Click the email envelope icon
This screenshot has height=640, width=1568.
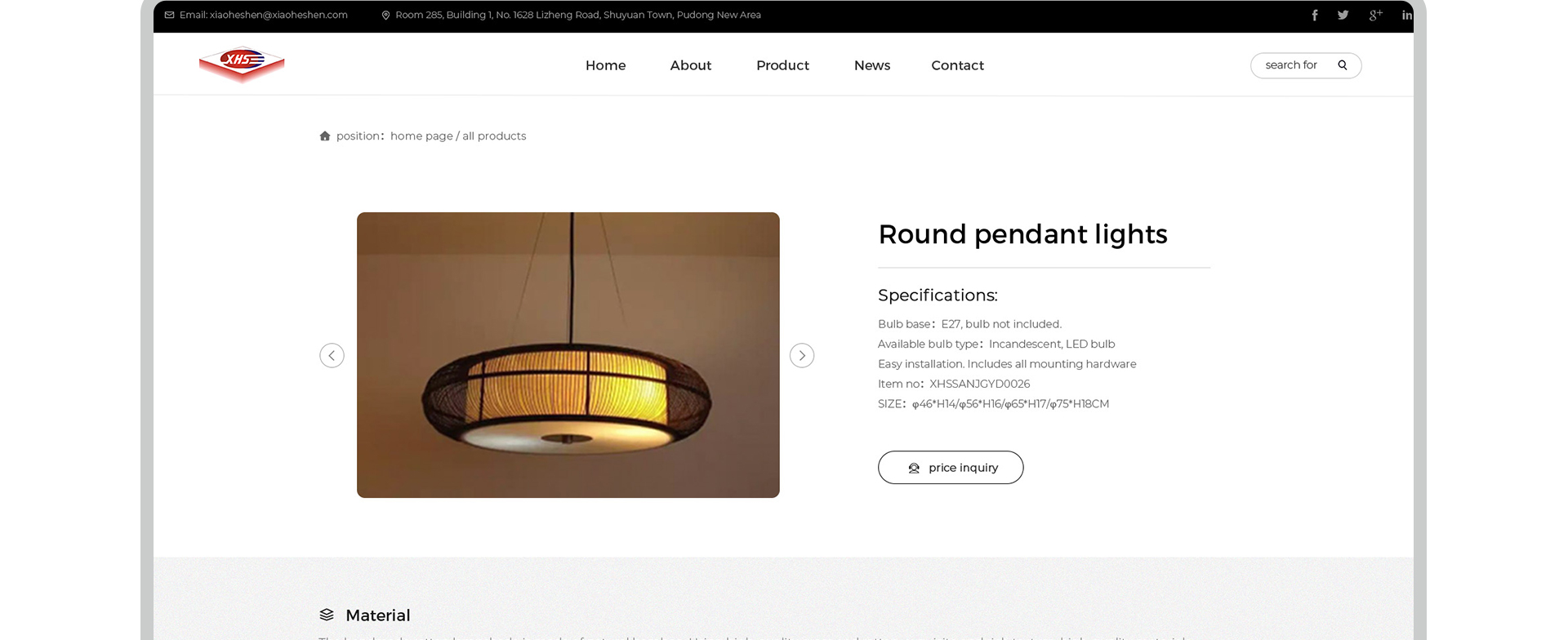169,15
